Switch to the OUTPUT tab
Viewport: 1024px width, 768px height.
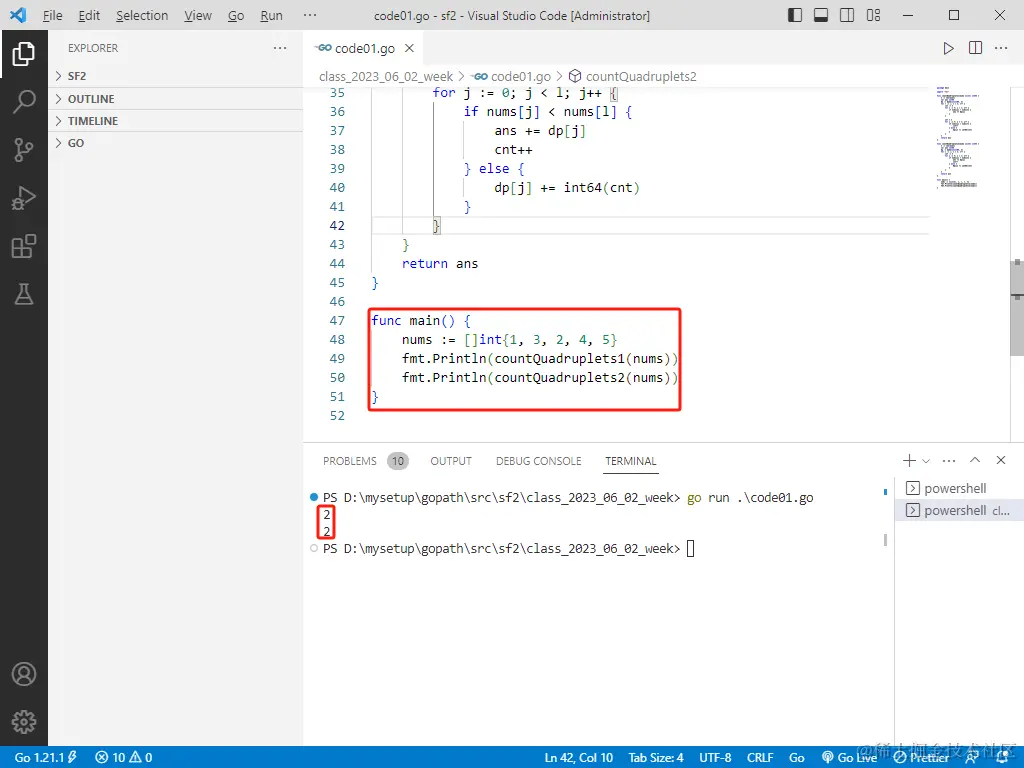pos(451,461)
